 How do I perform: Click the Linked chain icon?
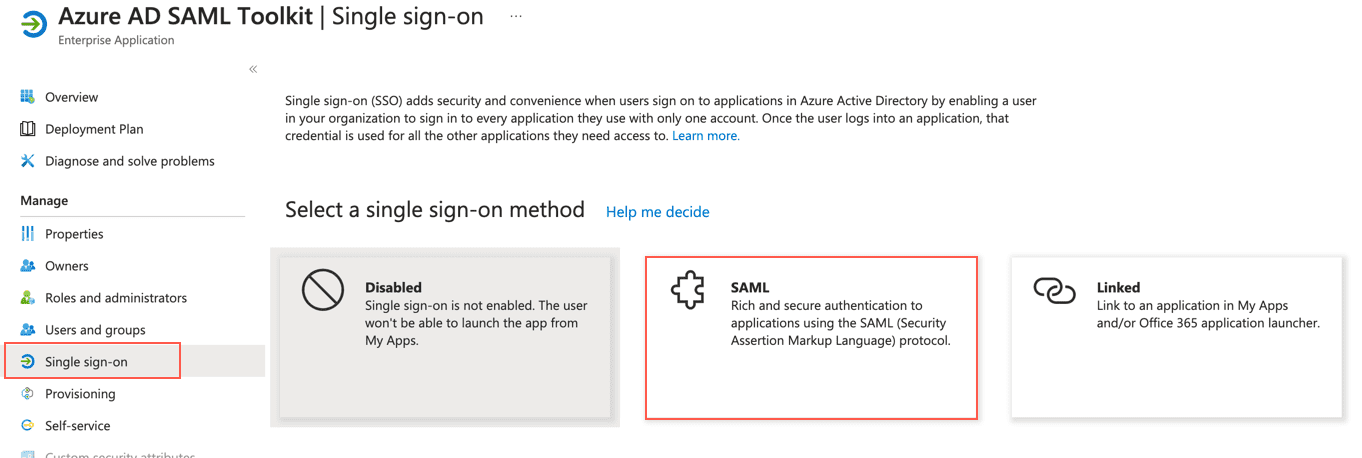pyautogui.click(x=1054, y=291)
